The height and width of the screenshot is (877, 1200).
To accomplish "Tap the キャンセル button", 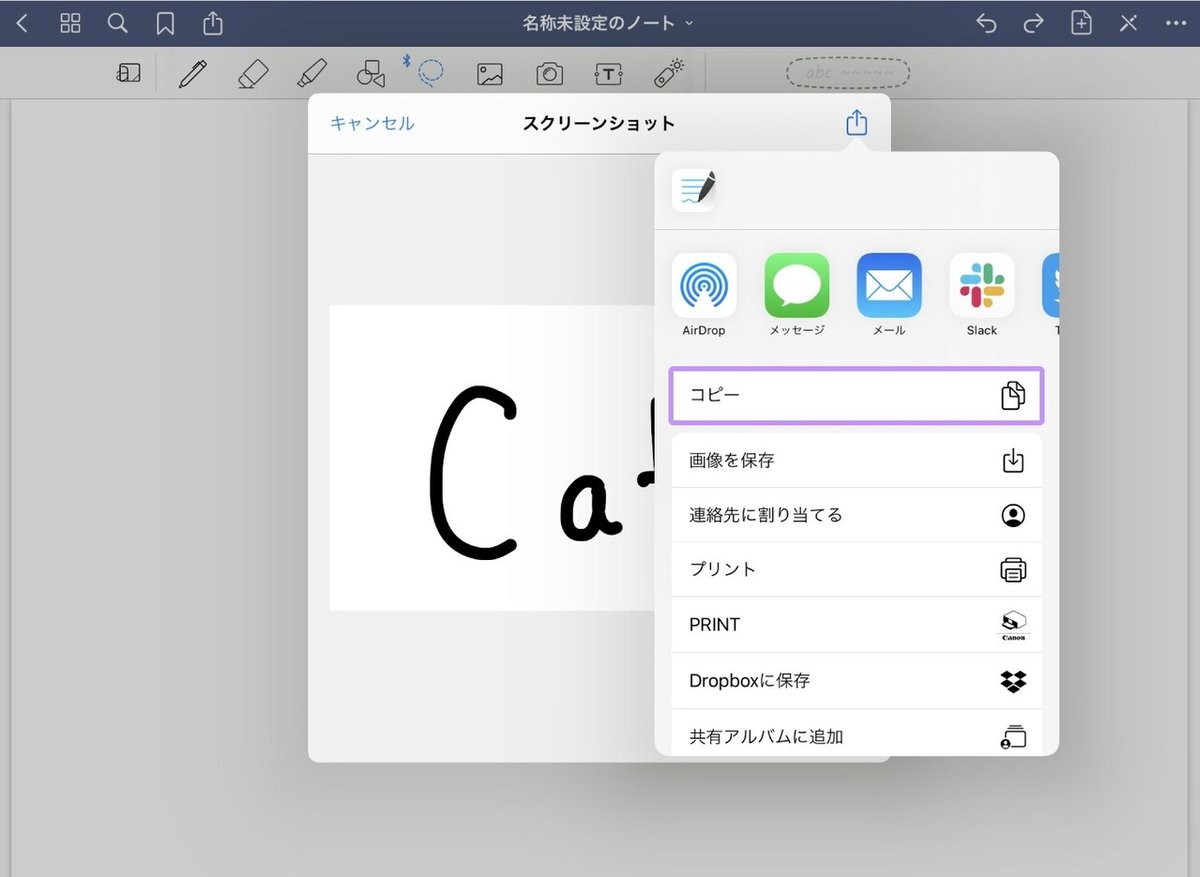I will point(371,123).
